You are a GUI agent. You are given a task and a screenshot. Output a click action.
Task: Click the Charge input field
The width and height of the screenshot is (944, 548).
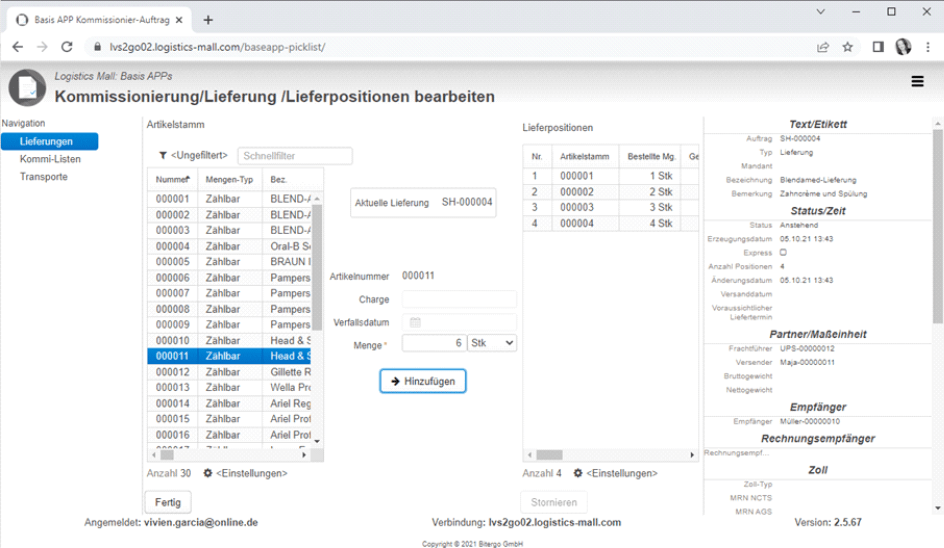click(x=459, y=299)
